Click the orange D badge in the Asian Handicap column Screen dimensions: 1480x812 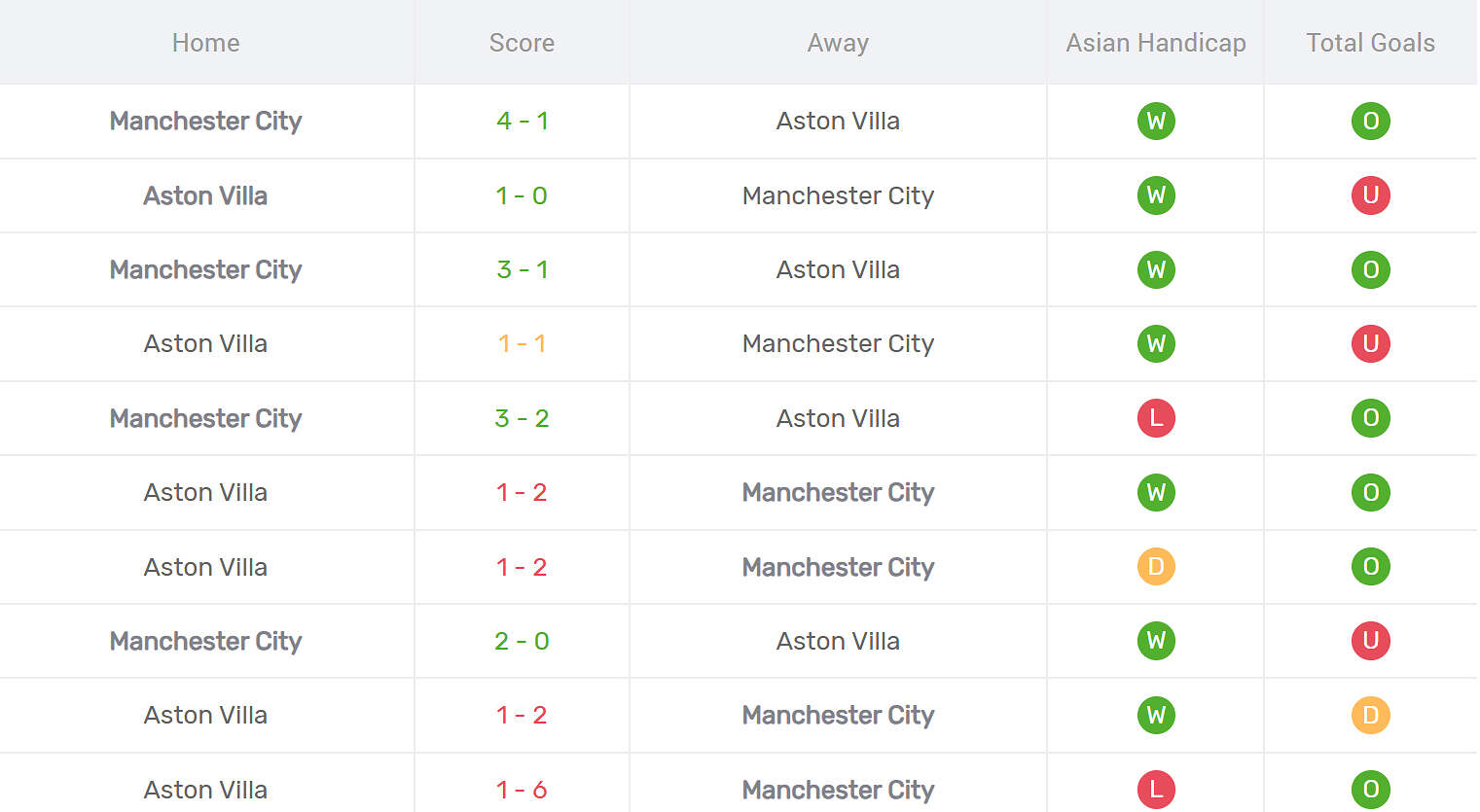click(1156, 567)
